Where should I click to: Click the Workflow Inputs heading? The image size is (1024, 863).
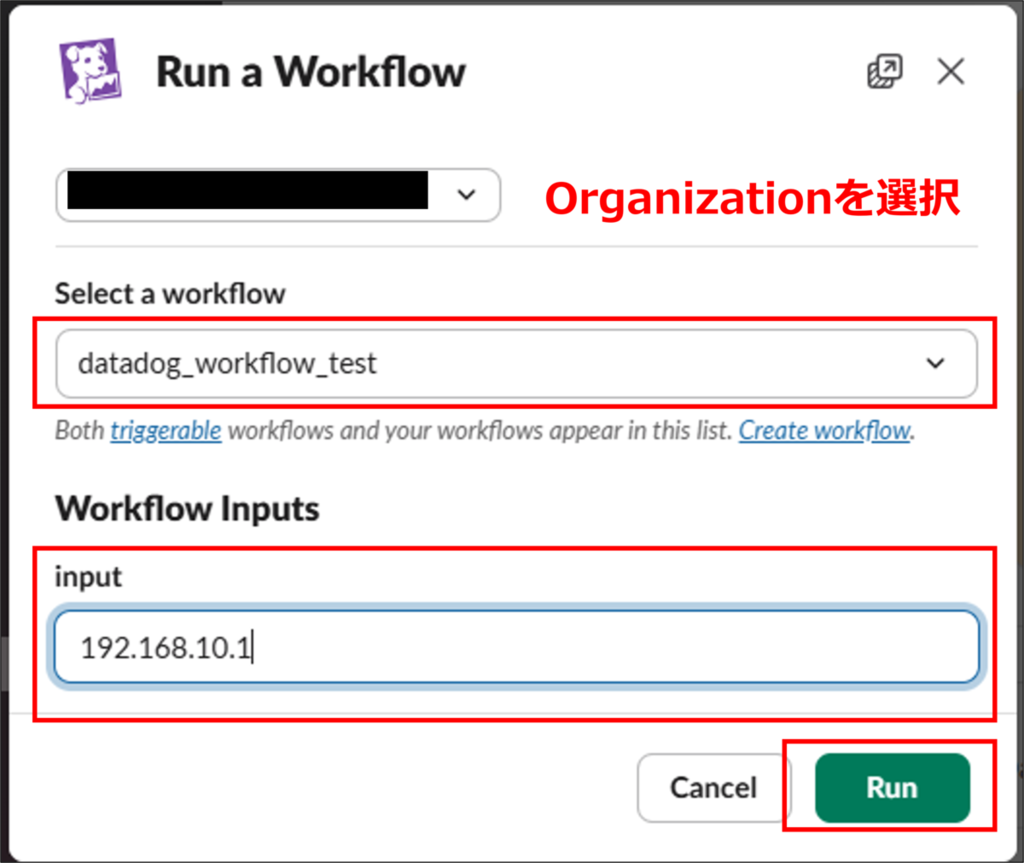187,508
